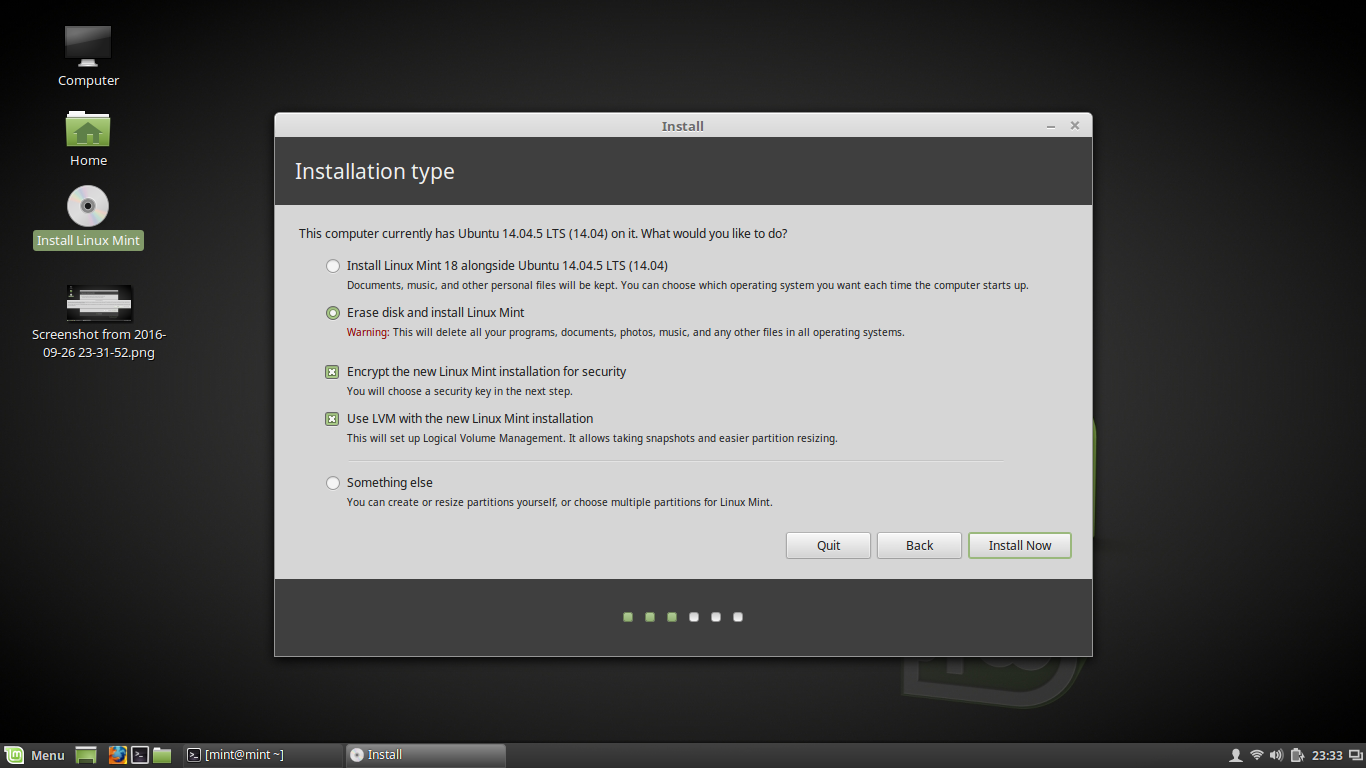The width and height of the screenshot is (1366, 768).
Task: Click the Installation type heading
Action: (375, 171)
